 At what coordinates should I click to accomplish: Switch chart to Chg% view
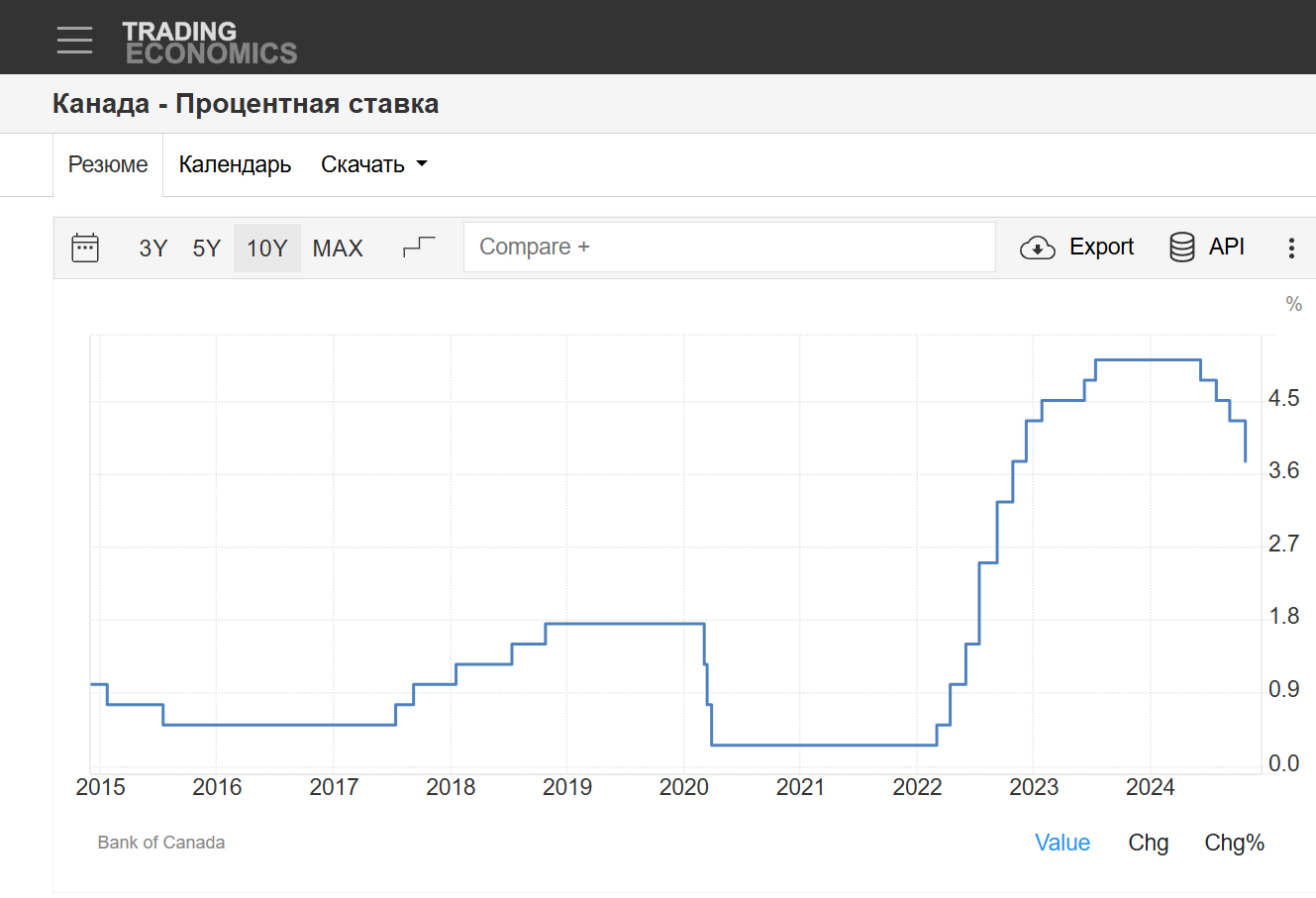1235,843
